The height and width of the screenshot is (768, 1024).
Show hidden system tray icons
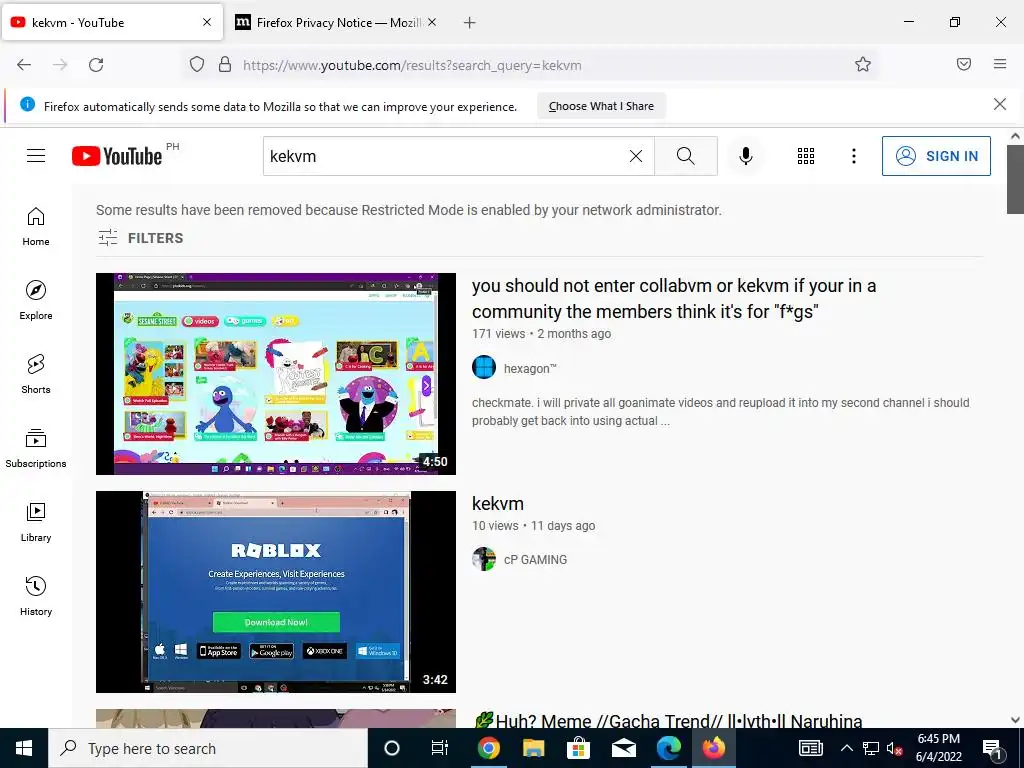(x=846, y=748)
